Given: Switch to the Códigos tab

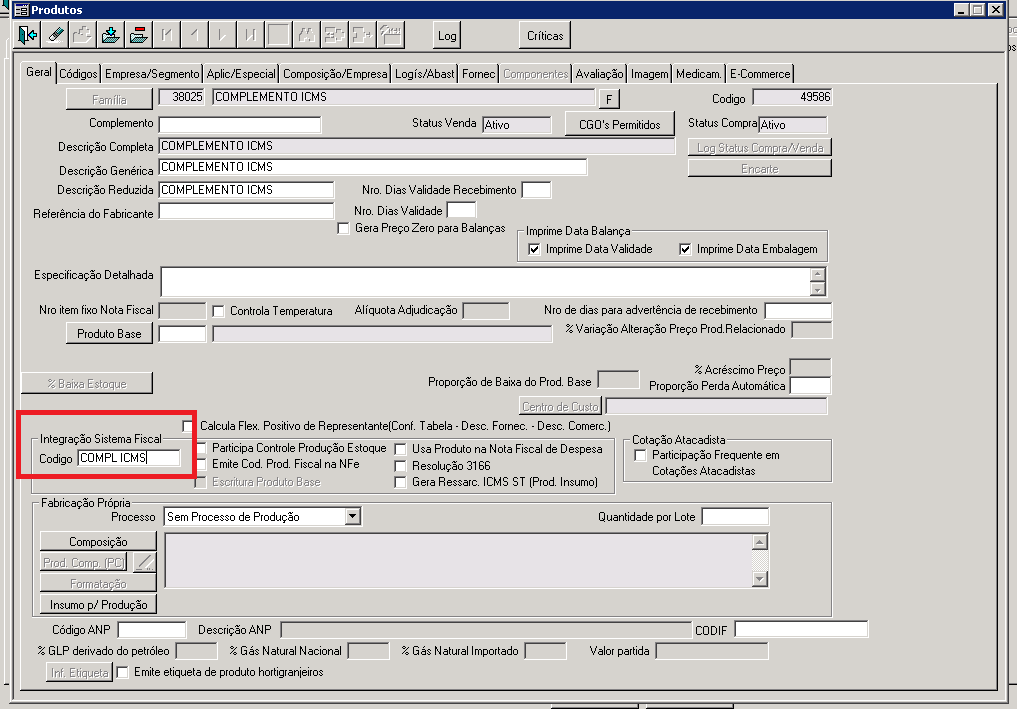Looking at the screenshot, I should [78, 74].
